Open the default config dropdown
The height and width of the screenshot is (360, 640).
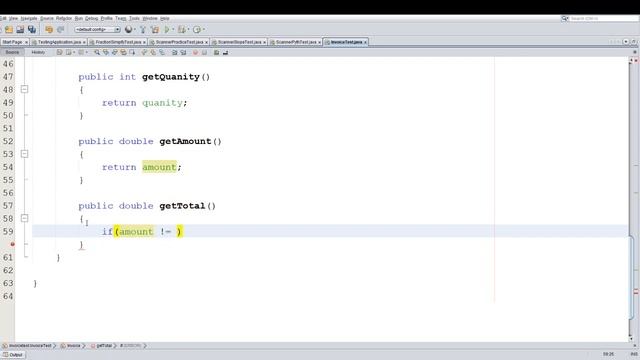tap(97, 29)
